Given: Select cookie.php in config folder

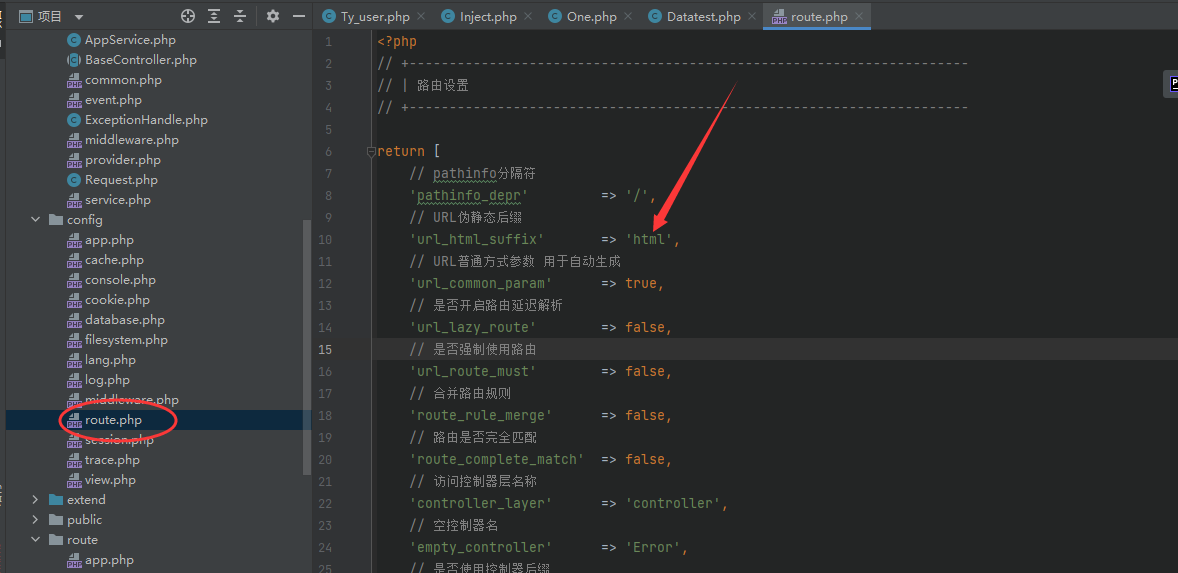Looking at the screenshot, I should click(117, 300).
